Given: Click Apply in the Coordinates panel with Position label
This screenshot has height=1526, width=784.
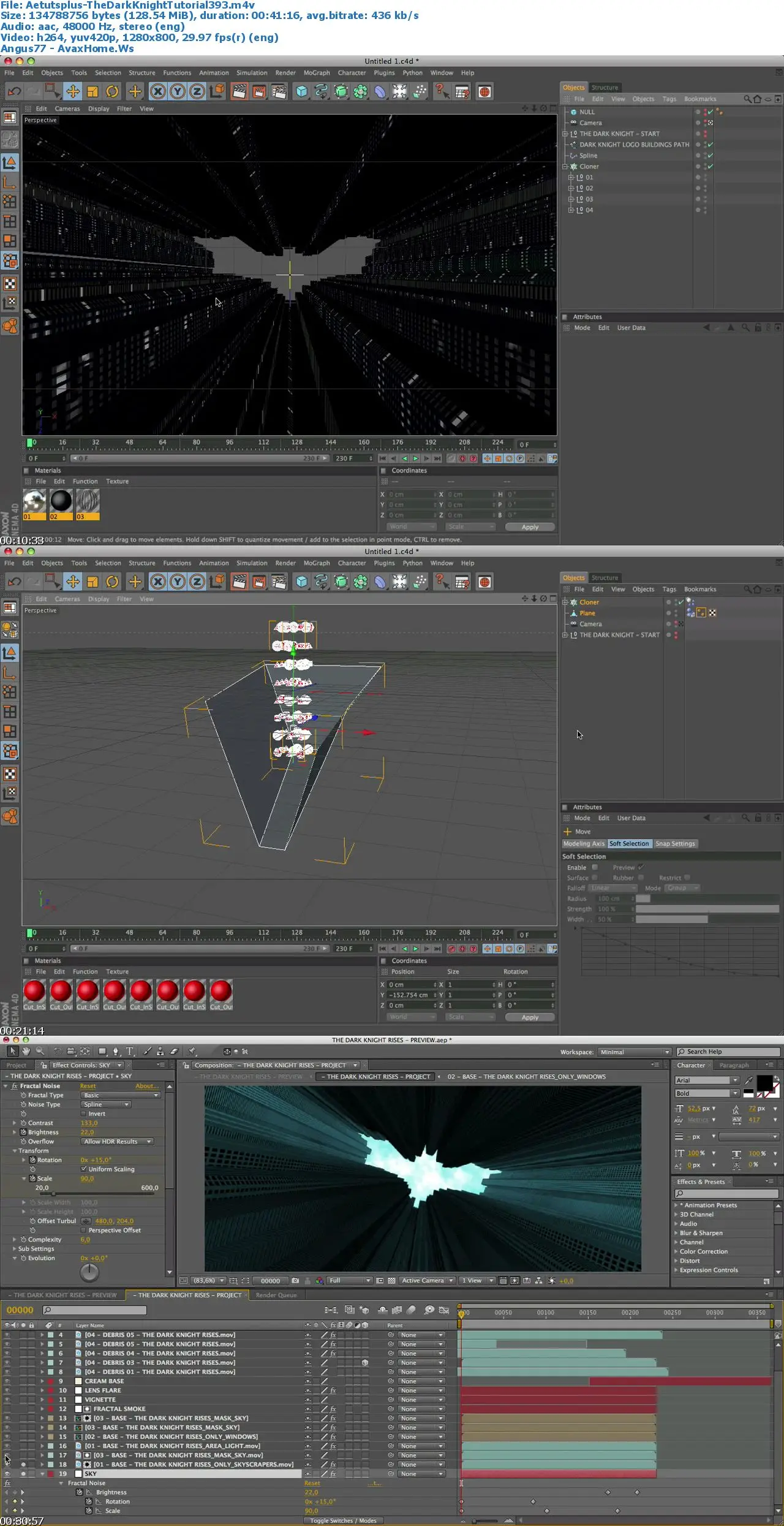Looking at the screenshot, I should (530, 1017).
